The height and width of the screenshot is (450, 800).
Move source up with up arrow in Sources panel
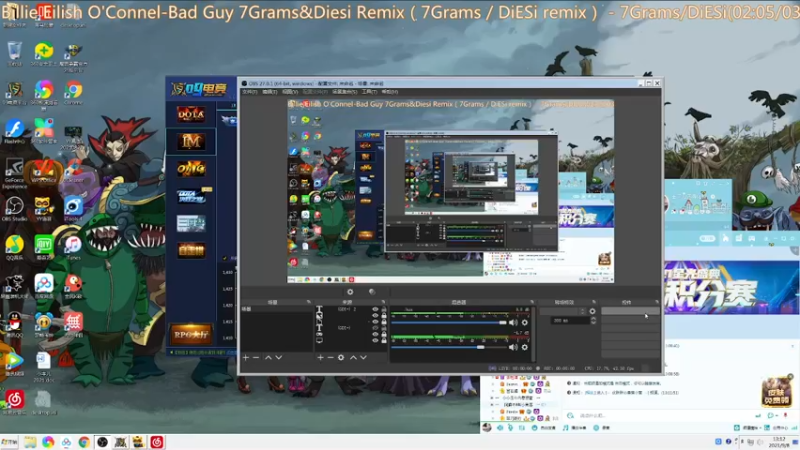pos(353,358)
